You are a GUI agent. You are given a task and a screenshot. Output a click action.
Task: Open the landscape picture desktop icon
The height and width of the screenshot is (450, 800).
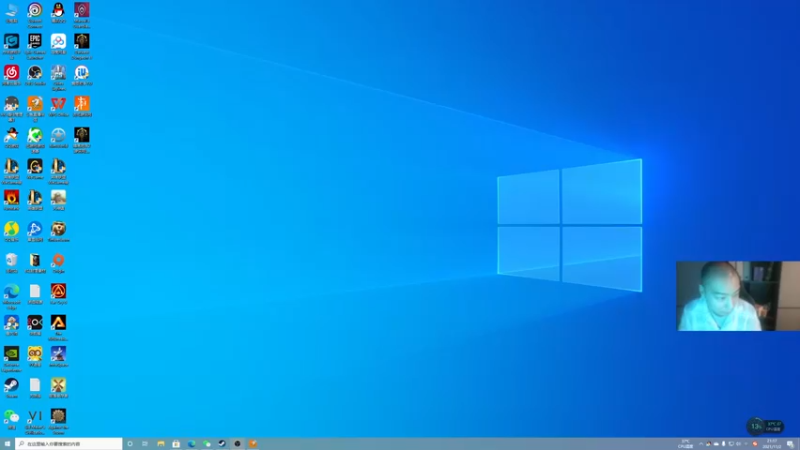coord(58,200)
